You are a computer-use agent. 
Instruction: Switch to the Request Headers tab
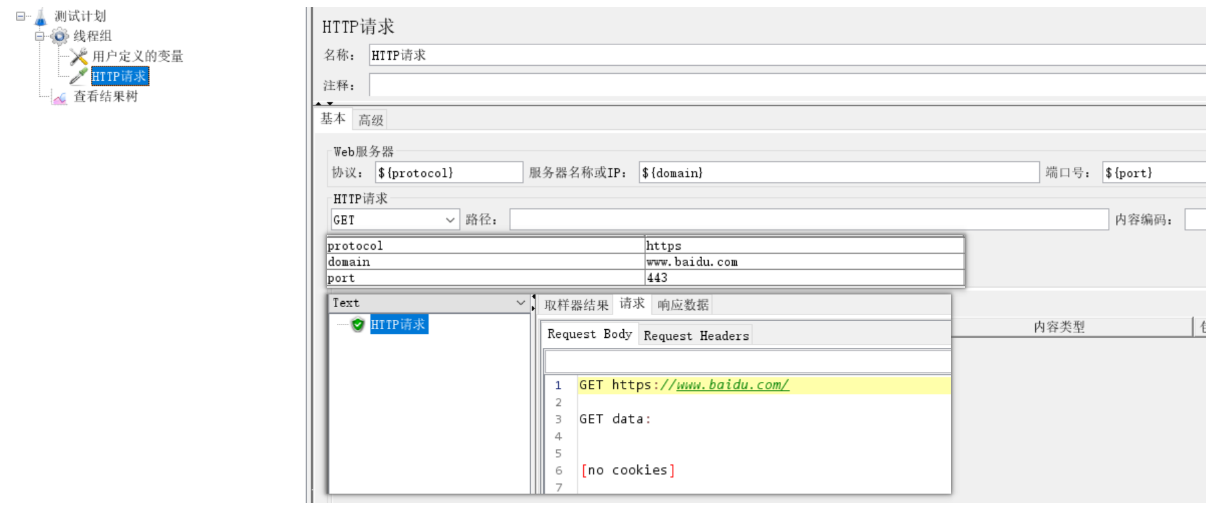pos(696,336)
